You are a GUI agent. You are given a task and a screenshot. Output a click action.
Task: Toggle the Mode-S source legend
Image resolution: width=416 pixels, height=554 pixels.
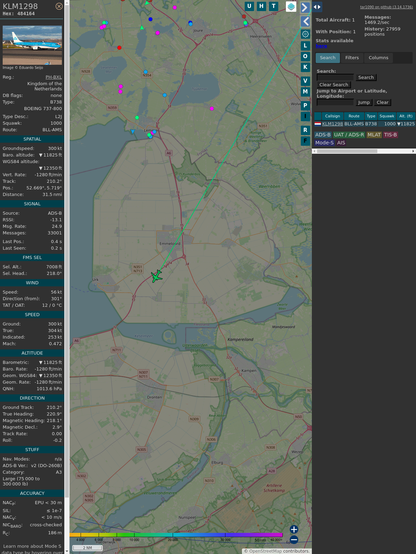point(324,143)
